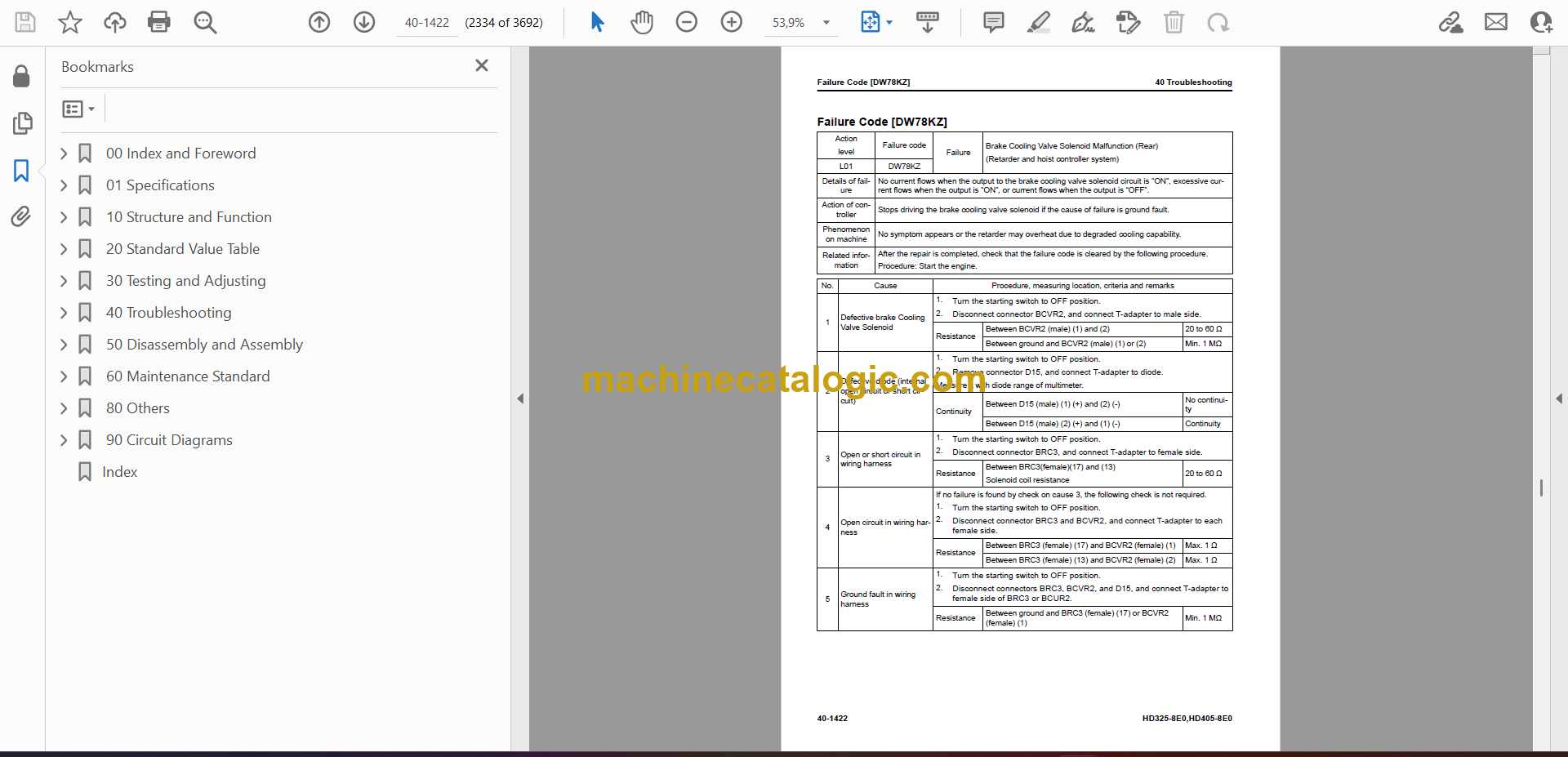Screen dimensions: 1568x757
Task: Click the vertical scrollbar thumb
Action: point(1541,488)
